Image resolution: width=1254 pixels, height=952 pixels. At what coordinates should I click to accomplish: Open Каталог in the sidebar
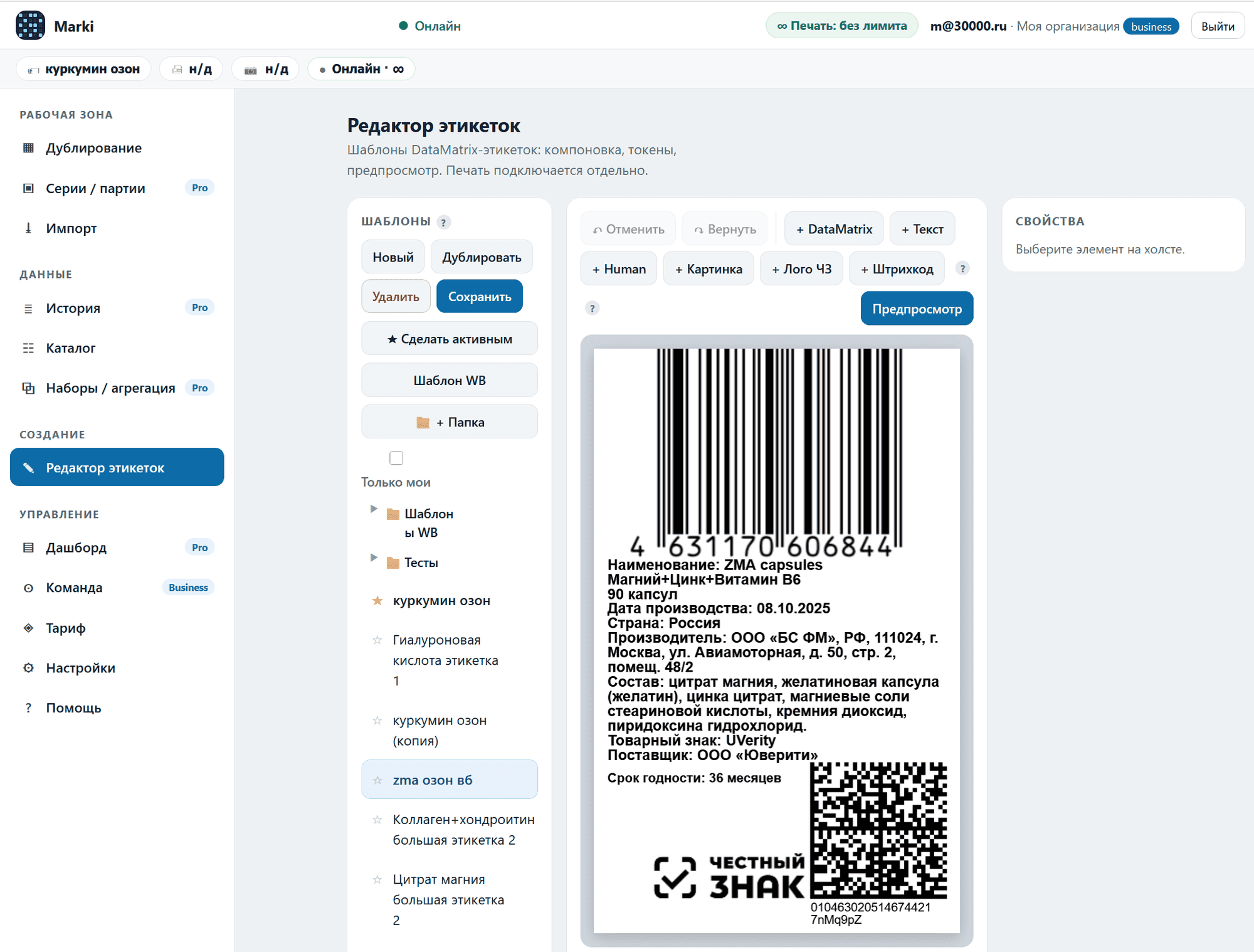click(x=117, y=348)
